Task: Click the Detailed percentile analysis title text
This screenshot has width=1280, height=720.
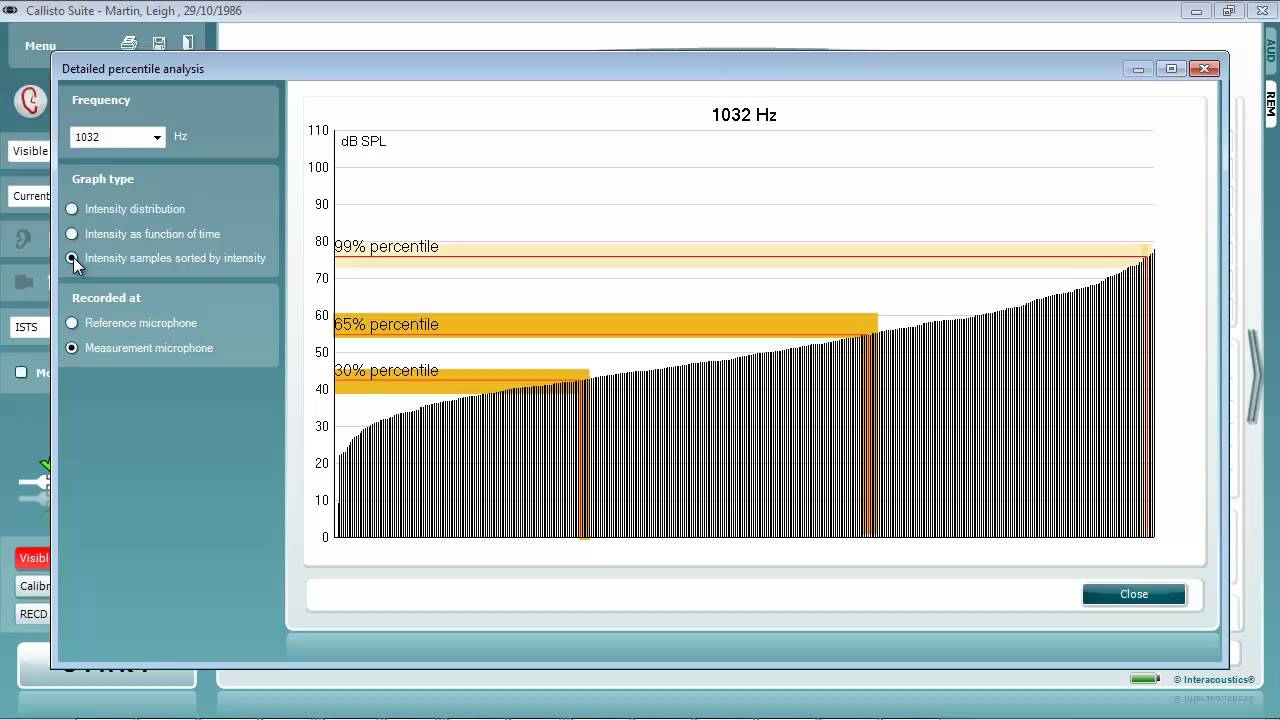Action: [x=133, y=69]
